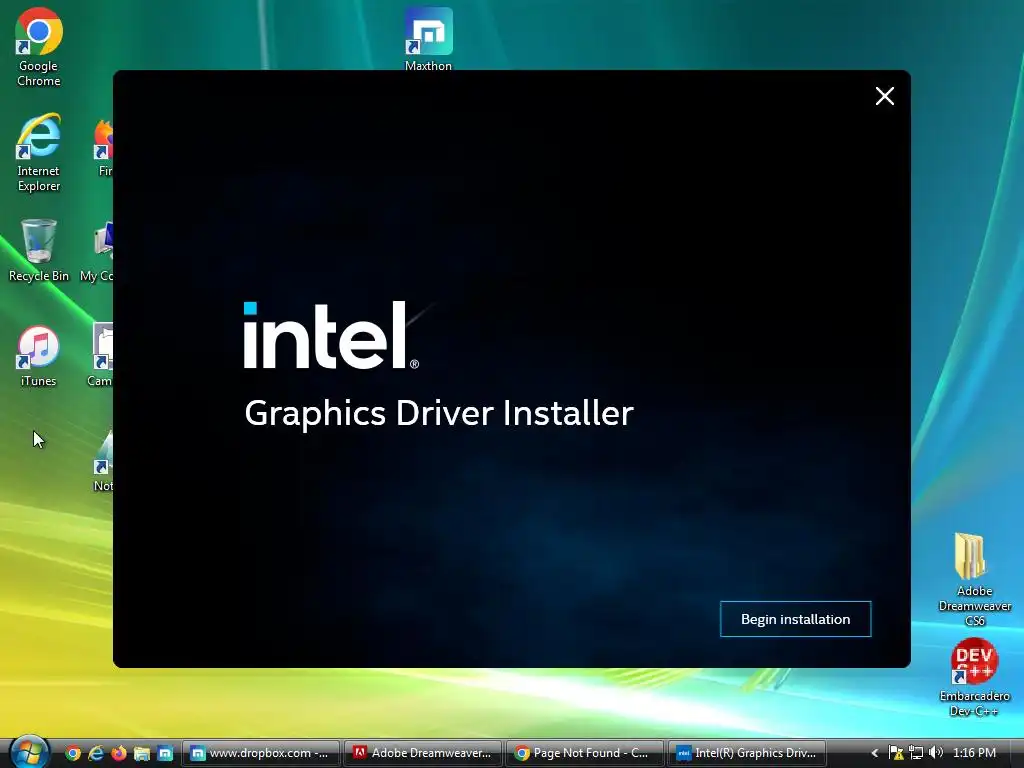Close the Intel Graphics Driver Installer
1024x768 pixels.
pyautogui.click(x=885, y=96)
